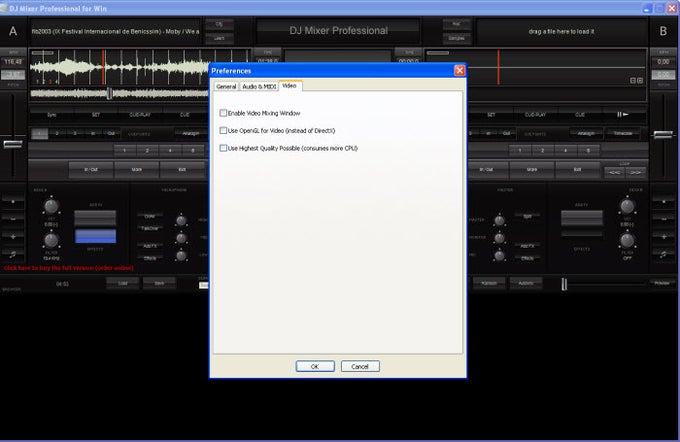The image size is (680, 442).
Task: Click deck B SET button
Action: click(x=491, y=115)
